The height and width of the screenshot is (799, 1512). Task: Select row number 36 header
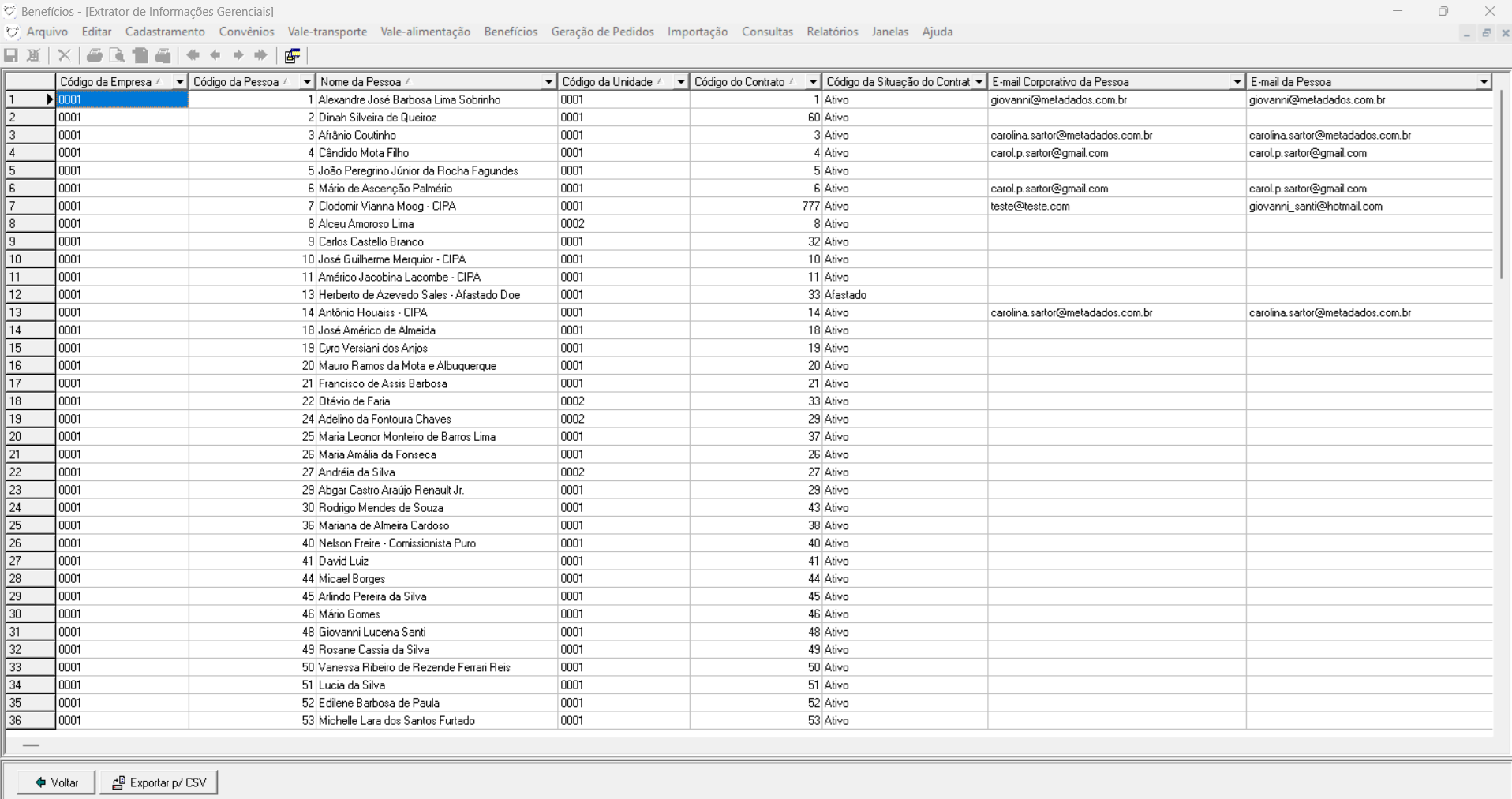point(30,721)
